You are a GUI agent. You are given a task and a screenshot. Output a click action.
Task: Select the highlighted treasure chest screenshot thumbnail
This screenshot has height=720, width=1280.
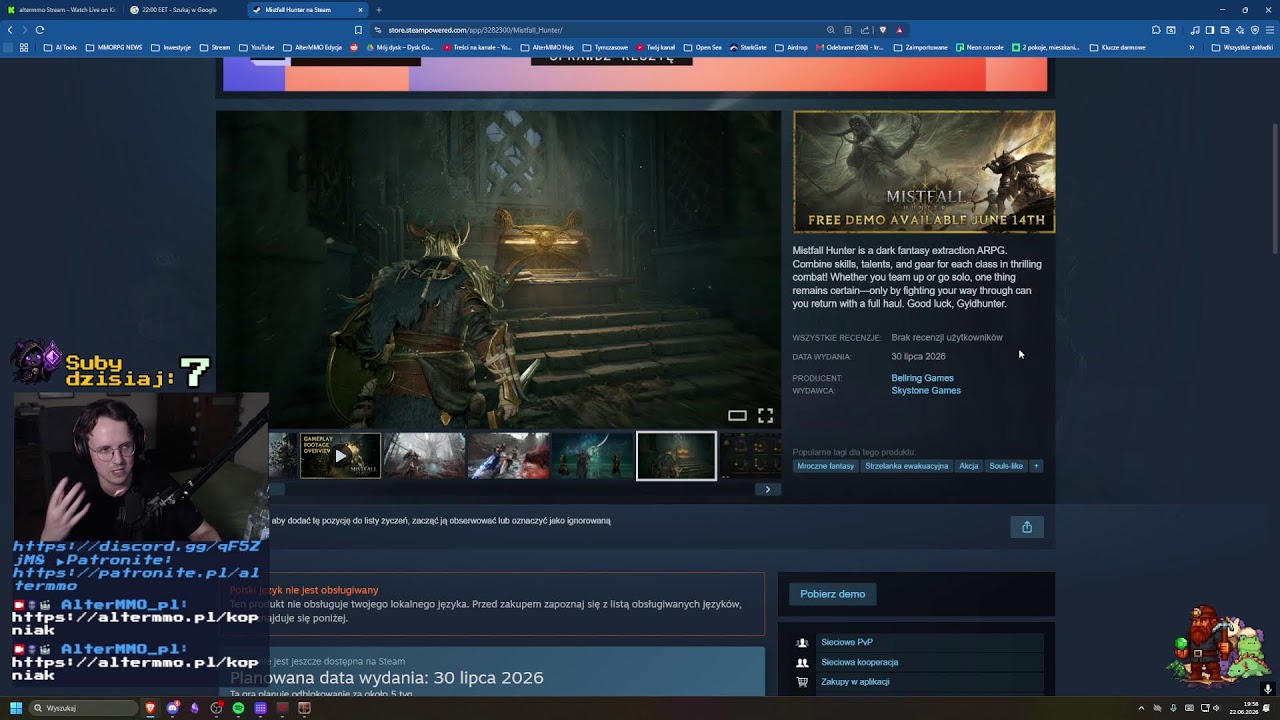676,456
